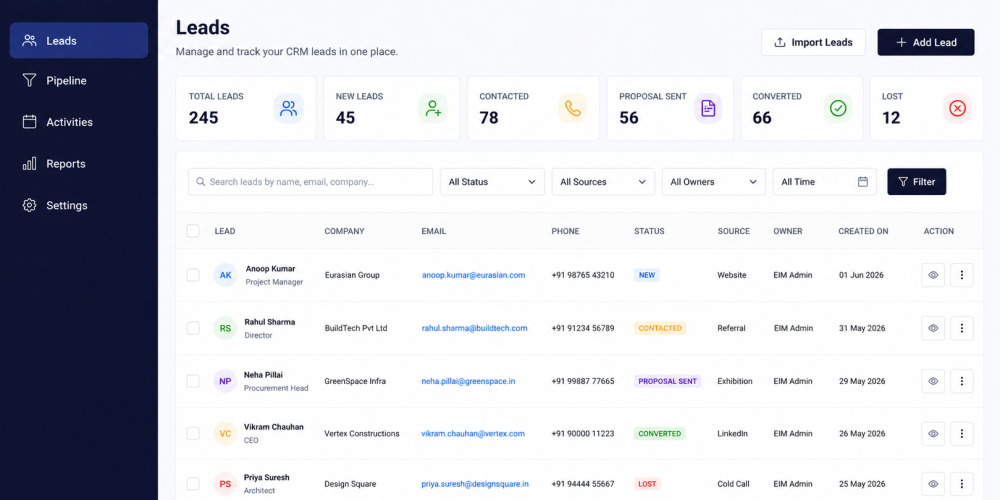The image size is (1000, 500).
Task: Open more actions for Rahul Sharma
Action: pos(962,328)
